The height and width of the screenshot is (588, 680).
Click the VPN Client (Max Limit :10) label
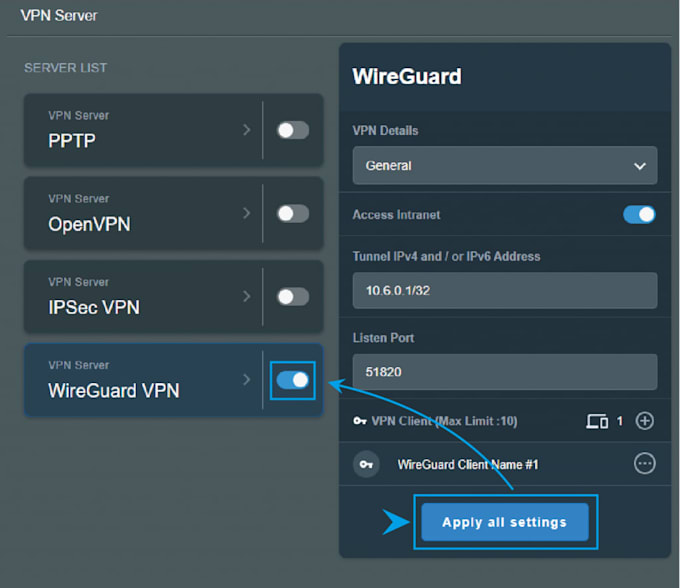tap(445, 421)
